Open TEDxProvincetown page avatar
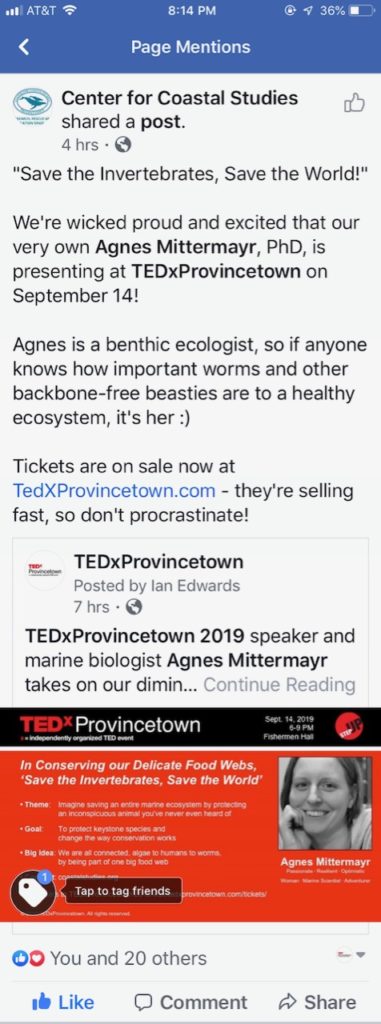Screen dimensions: 381x1024 point(44,570)
